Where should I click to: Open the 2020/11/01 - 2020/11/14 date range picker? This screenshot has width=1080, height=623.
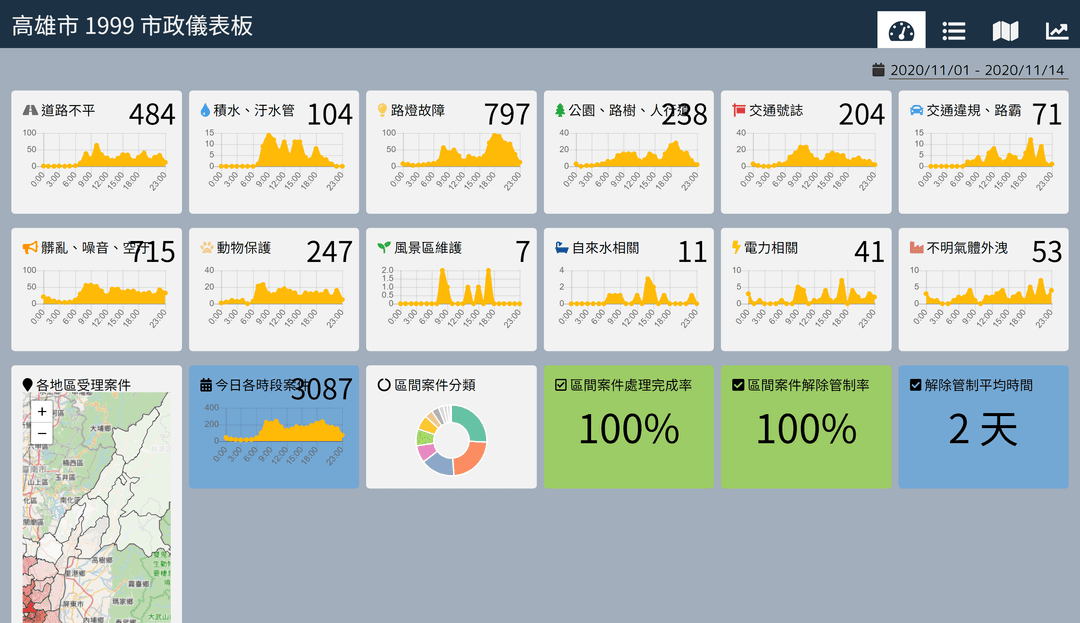[977, 71]
